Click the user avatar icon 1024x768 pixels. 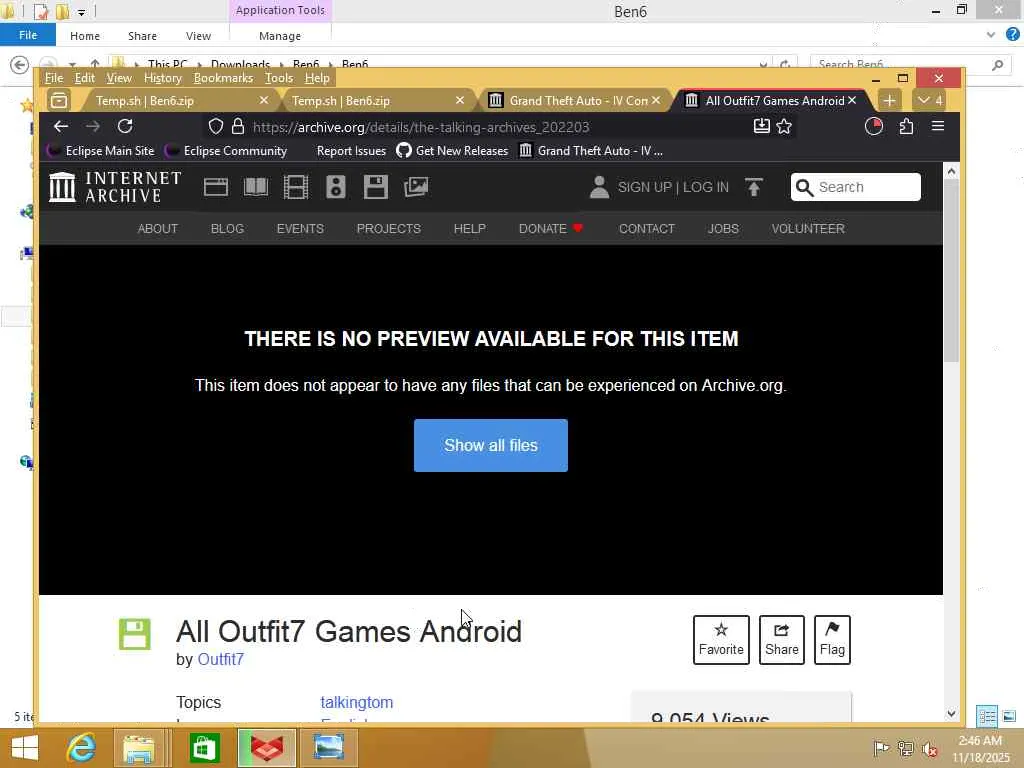[599, 187]
